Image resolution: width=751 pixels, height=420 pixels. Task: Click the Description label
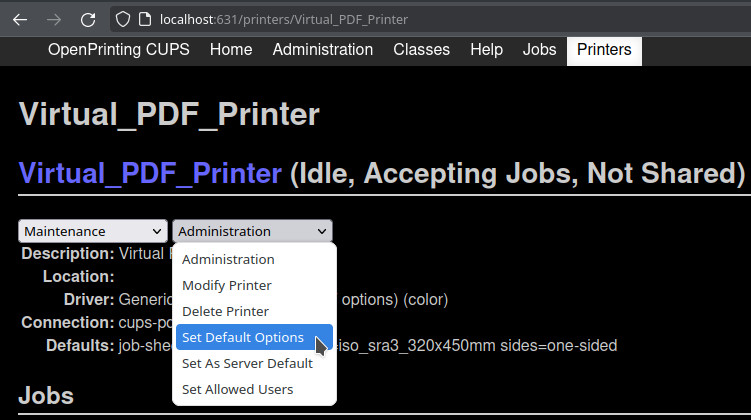68,254
